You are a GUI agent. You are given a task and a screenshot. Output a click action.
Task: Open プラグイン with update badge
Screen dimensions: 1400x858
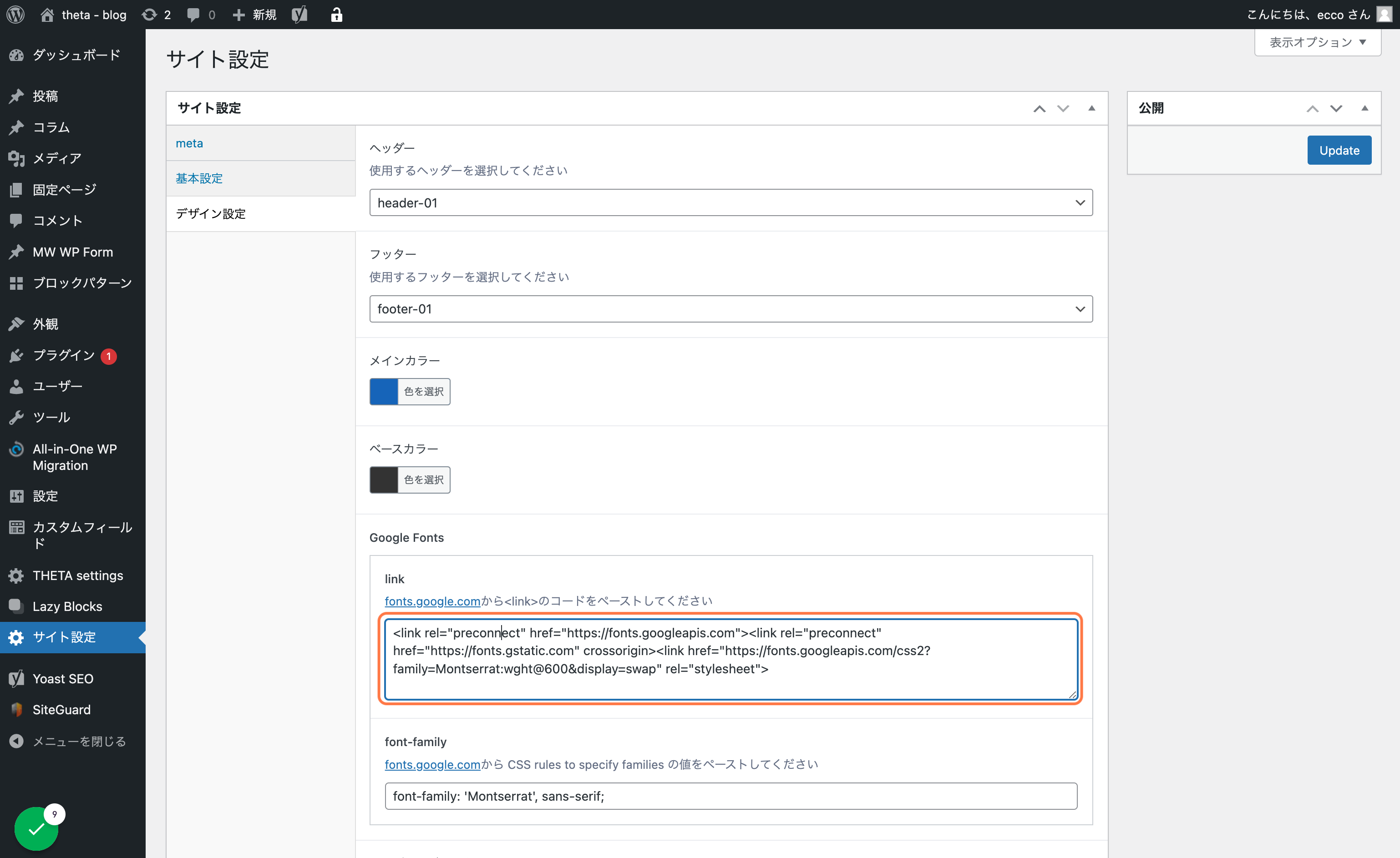[73, 355]
